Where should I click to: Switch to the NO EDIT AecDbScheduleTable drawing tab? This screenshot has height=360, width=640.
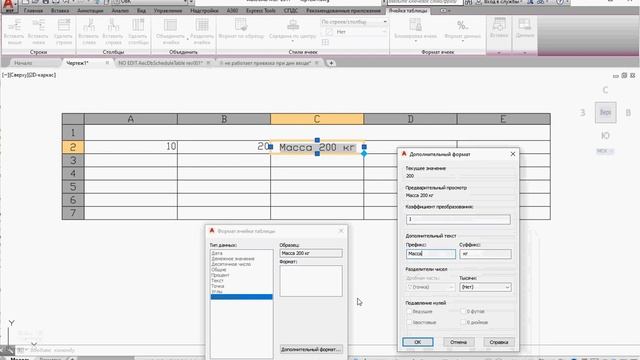pos(160,63)
